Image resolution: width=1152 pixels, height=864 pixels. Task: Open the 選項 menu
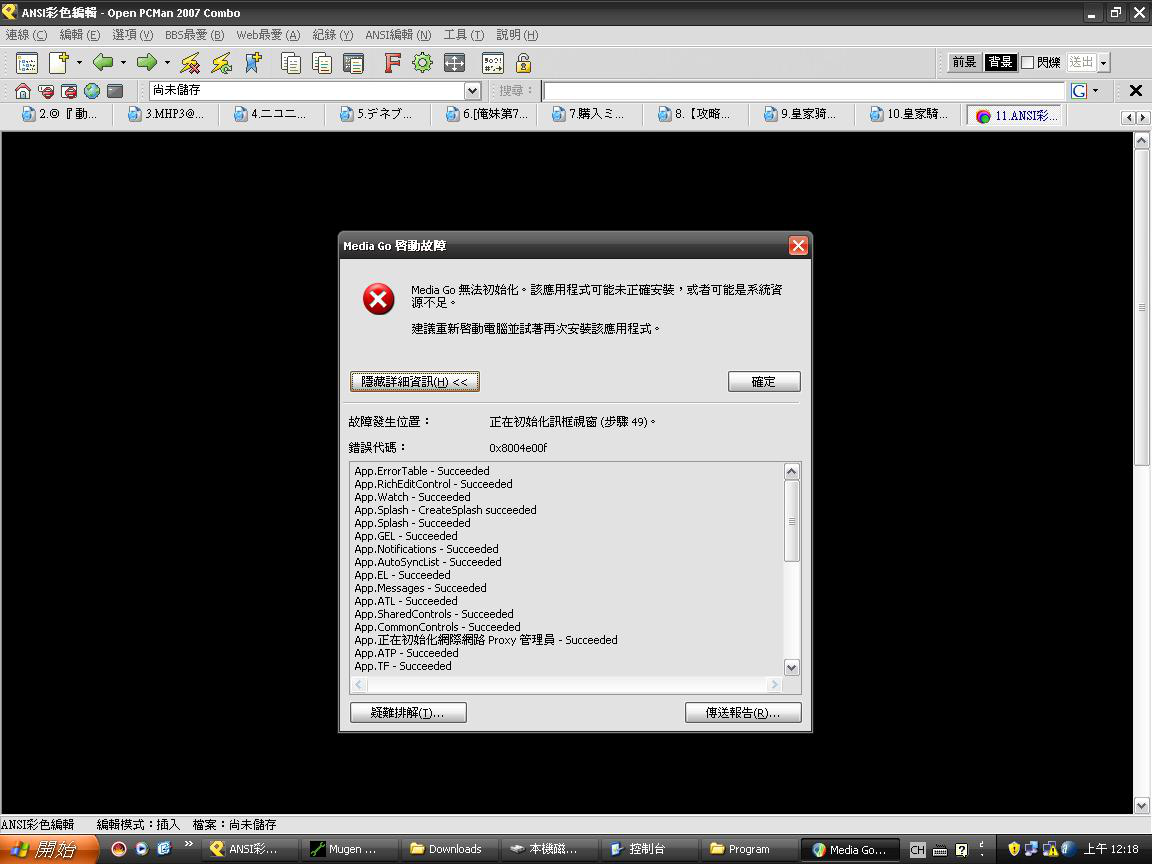pyautogui.click(x=132, y=35)
